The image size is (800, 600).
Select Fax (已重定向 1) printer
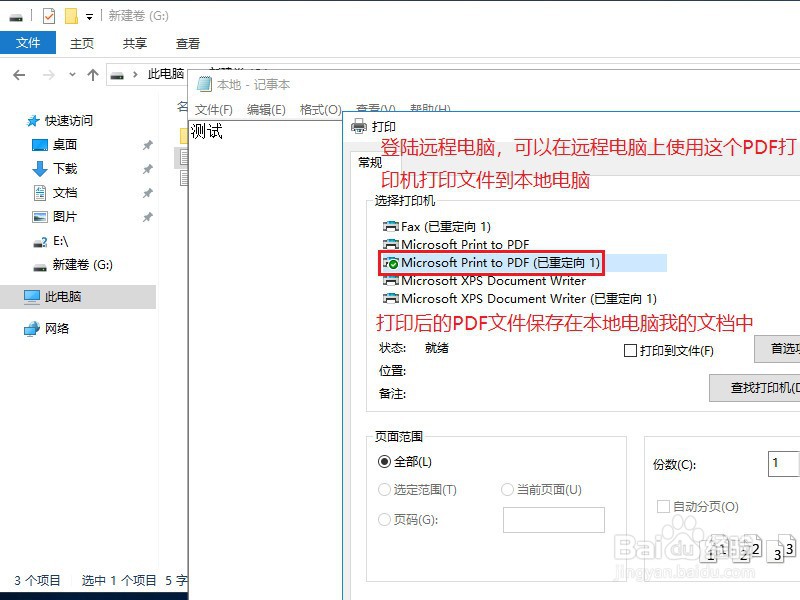pyautogui.click(x=437, y=226)
